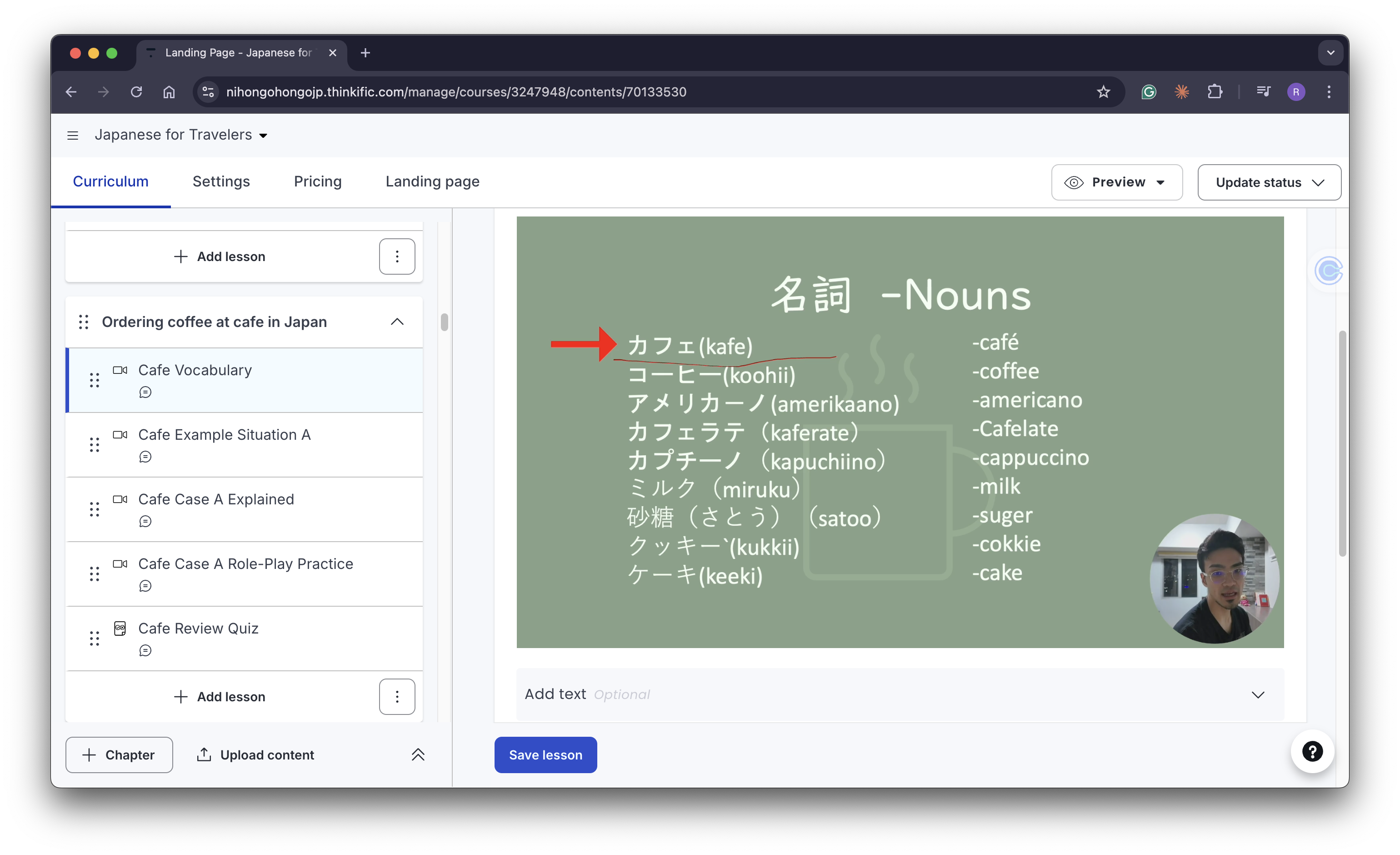Click the help question mark icon
Viewport: 1400px width, 855px height.
tap(1313, 751)
